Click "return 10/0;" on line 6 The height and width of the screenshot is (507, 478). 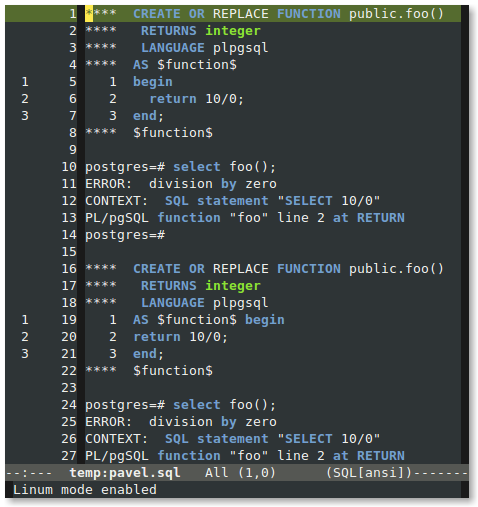click(x=197, y=99)
